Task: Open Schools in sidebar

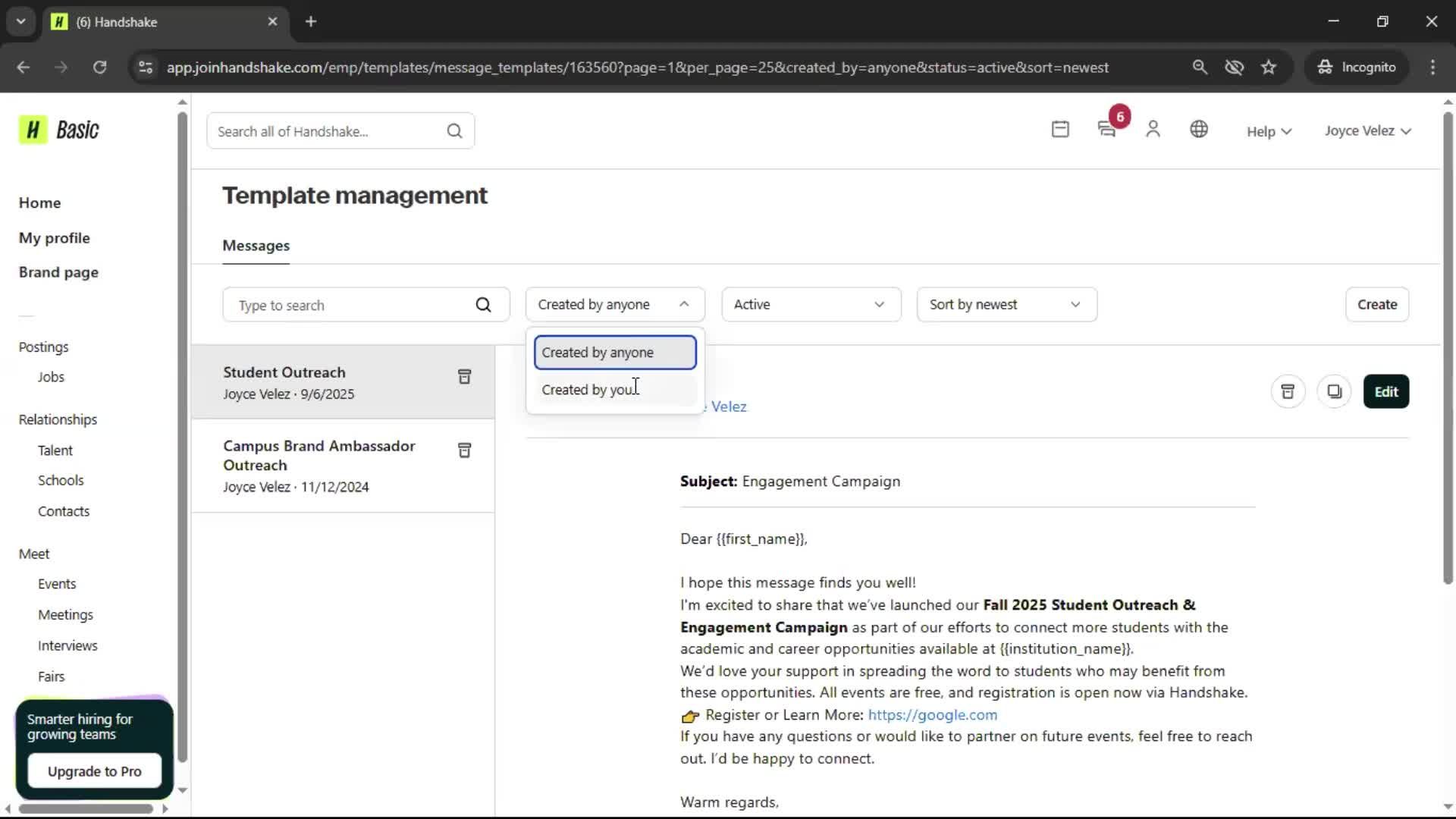Action: [61, 481]
